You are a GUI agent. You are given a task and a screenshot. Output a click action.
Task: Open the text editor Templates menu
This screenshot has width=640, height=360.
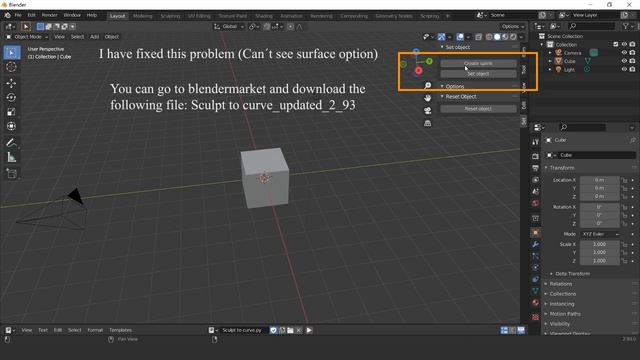120,330
